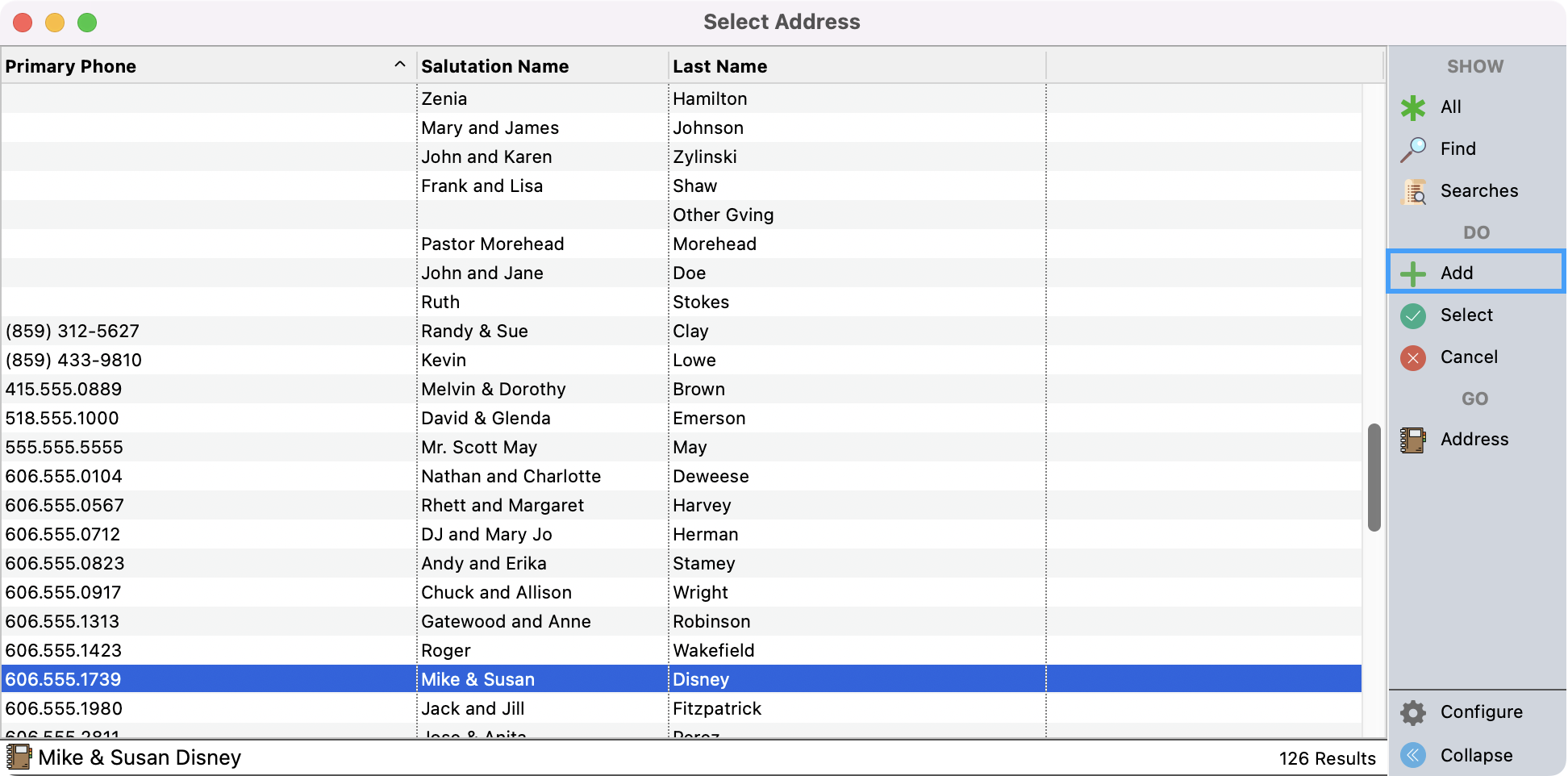1568x776 pixels.
Task: Click the green asterisk Show All icon
Action: pyautogui.click(x=1413, y=107)
